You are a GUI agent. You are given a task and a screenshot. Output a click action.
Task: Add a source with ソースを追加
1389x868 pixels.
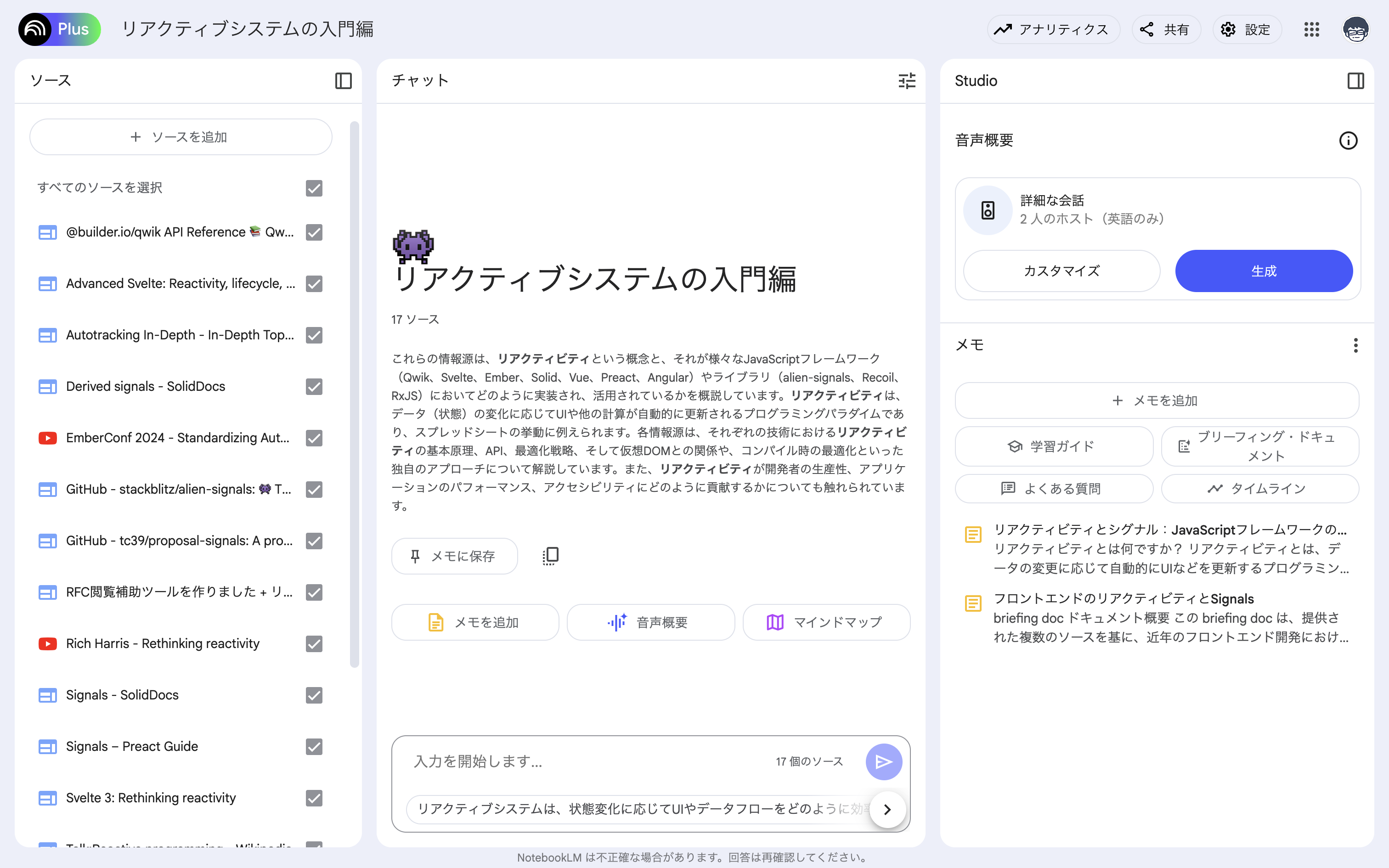(x=180, y=137)
